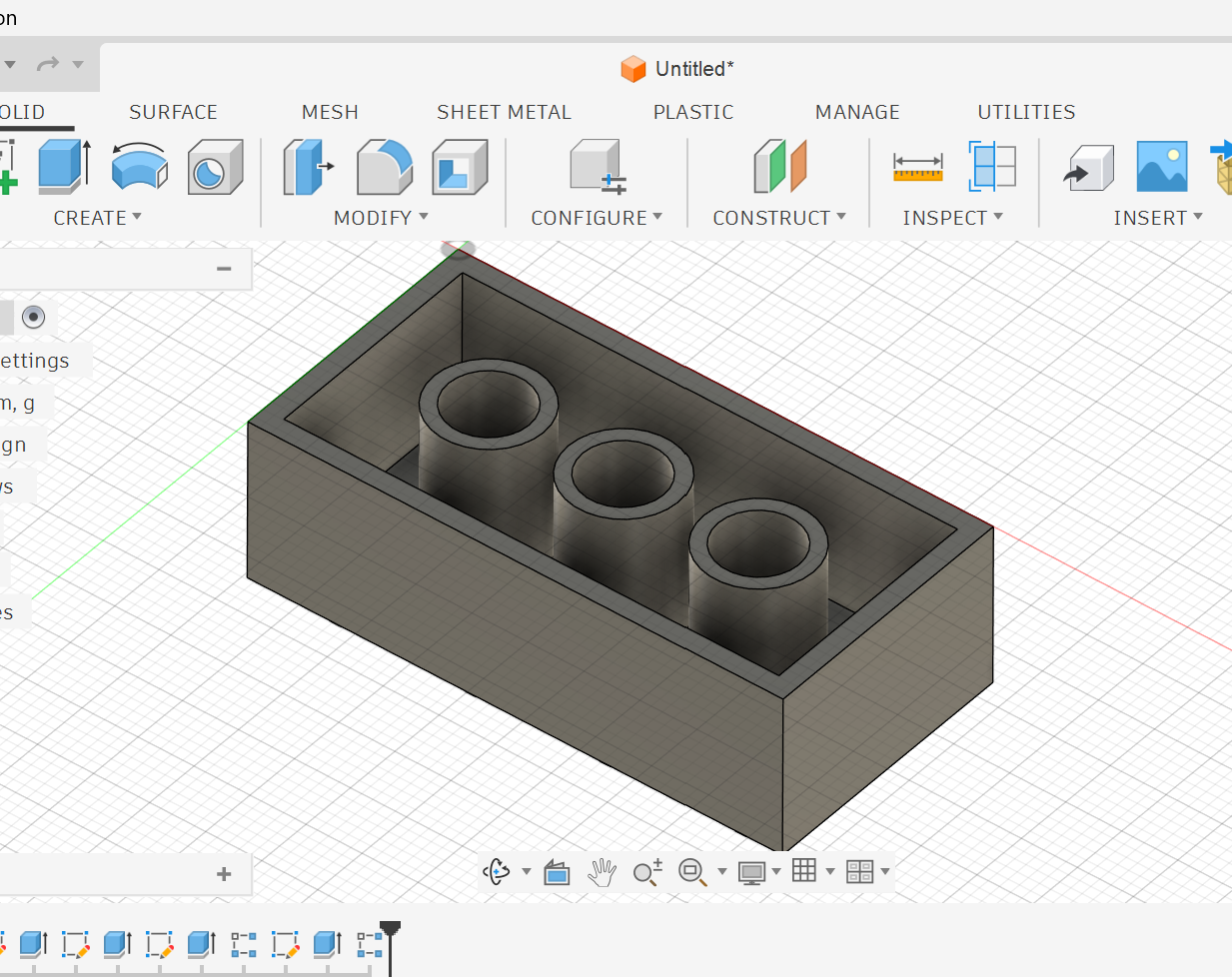The height and width of the screenshot is (977, 1232).
Task: Expand the comments panel with plus
Action: [224, 874]
